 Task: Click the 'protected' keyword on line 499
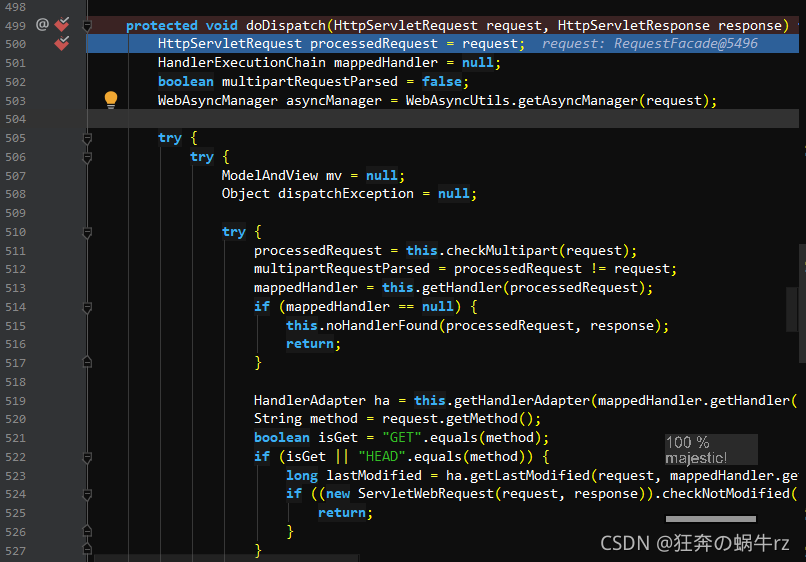point(161,25)
